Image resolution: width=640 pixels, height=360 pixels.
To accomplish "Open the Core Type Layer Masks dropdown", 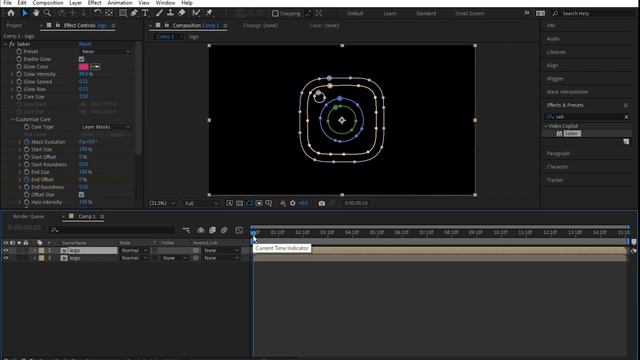I will point(105,127).
